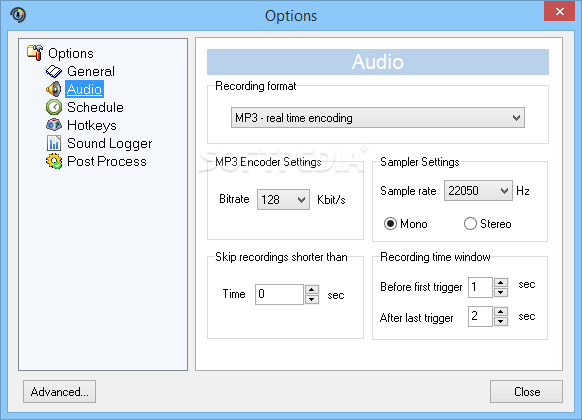Select the Audio tree item

tap(84, 89)
